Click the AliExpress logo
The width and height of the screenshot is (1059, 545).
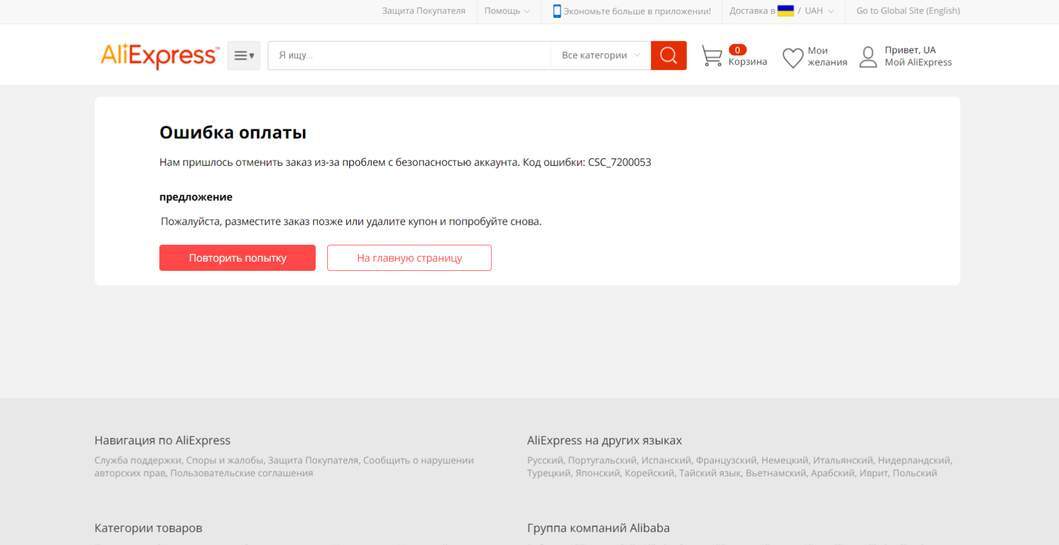click(x=159, y=56)
